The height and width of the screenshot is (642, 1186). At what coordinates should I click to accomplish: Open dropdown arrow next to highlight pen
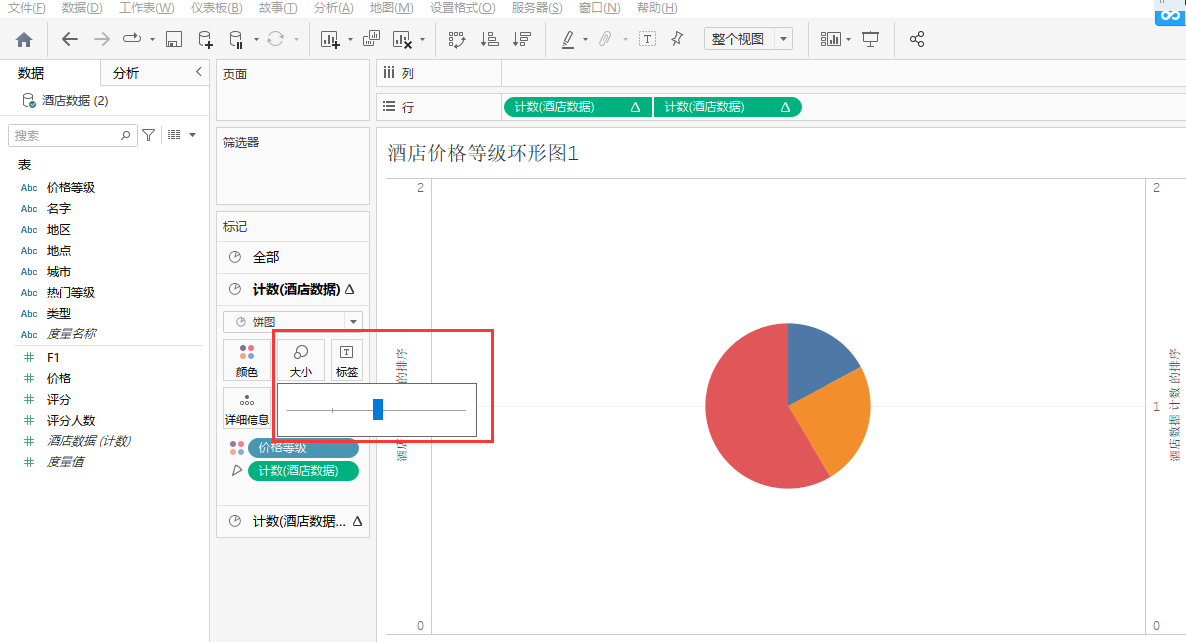point(585,39)
